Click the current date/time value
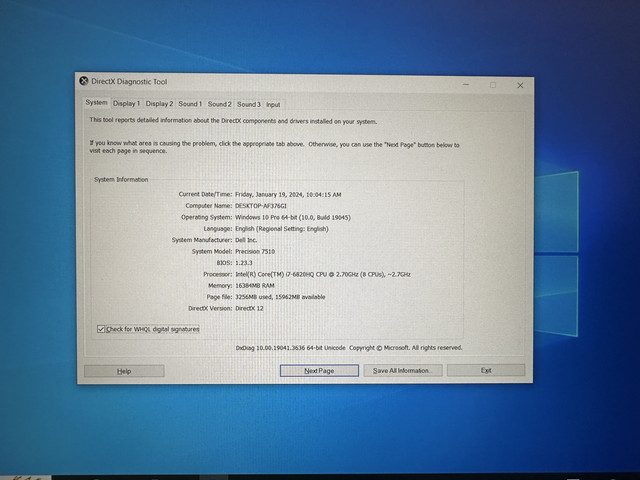Image resolution: width=640 pixels, height=480 pixels. 288,195
